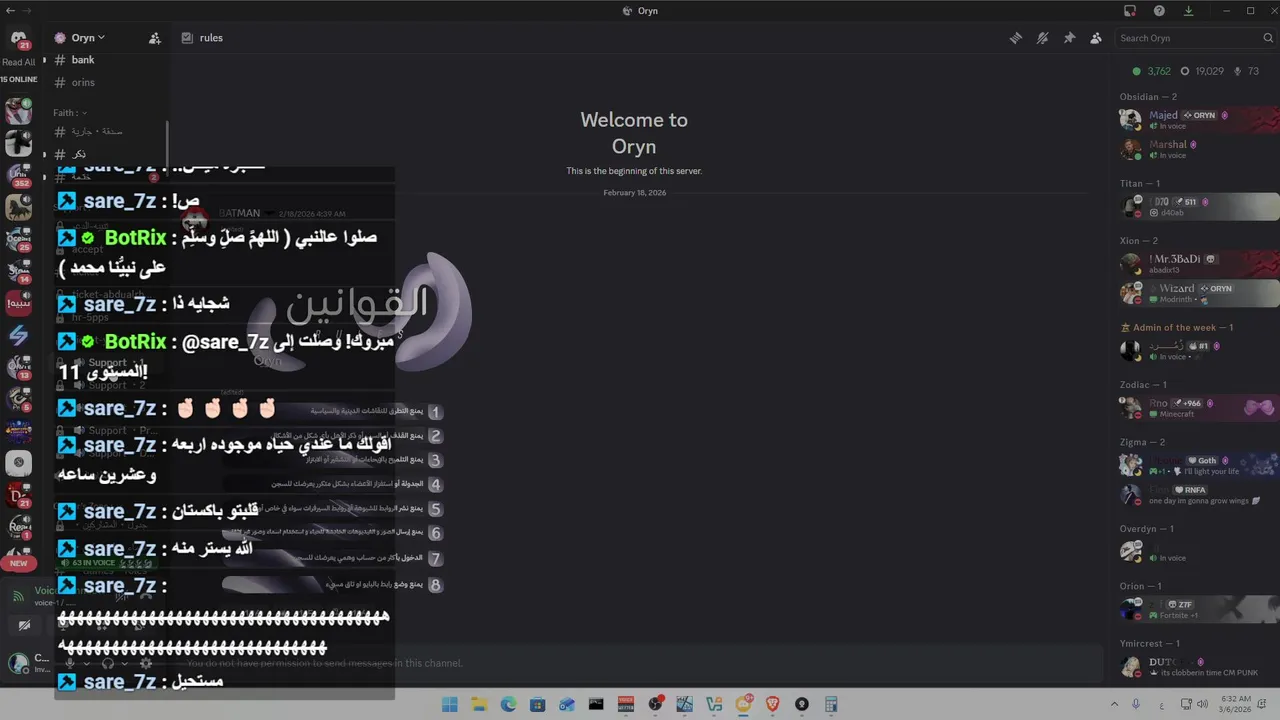Click rule number 1 badge in rules image
This screenshot has width=1280, height=720.
coord(435,411)
